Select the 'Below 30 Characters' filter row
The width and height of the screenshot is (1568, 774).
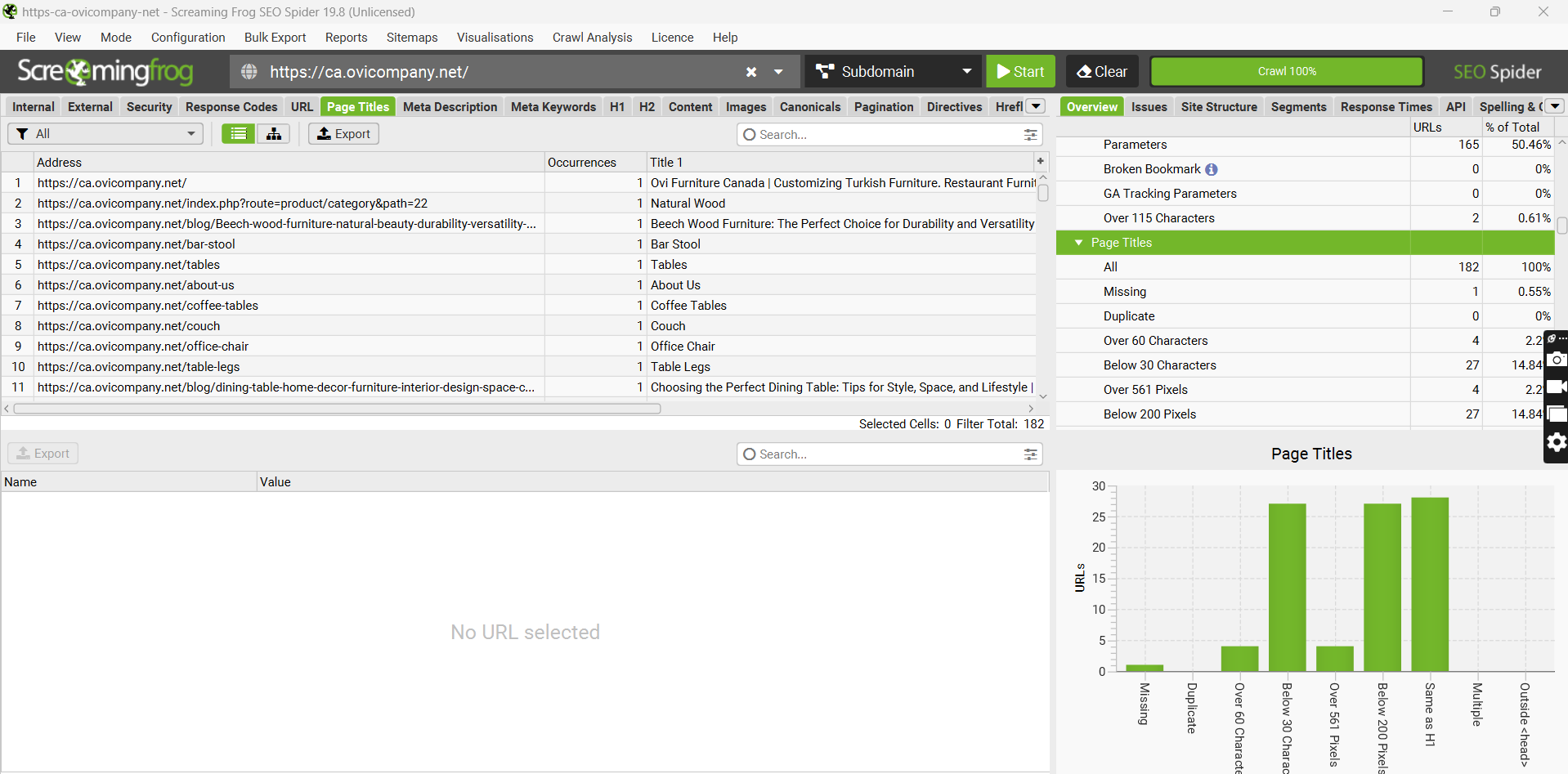pyautogui.click(x=1305, y=365)
